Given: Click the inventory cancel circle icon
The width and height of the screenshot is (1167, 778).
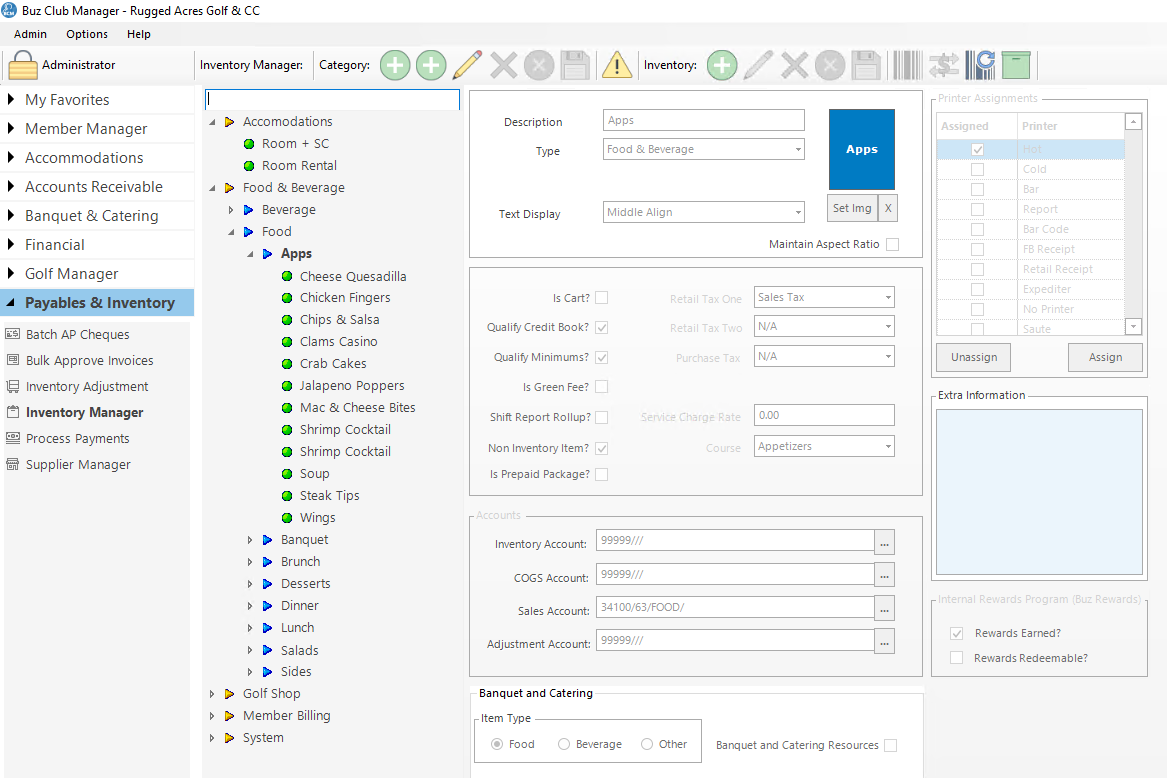Looking at the screenshot, I should tap(830, 65).
